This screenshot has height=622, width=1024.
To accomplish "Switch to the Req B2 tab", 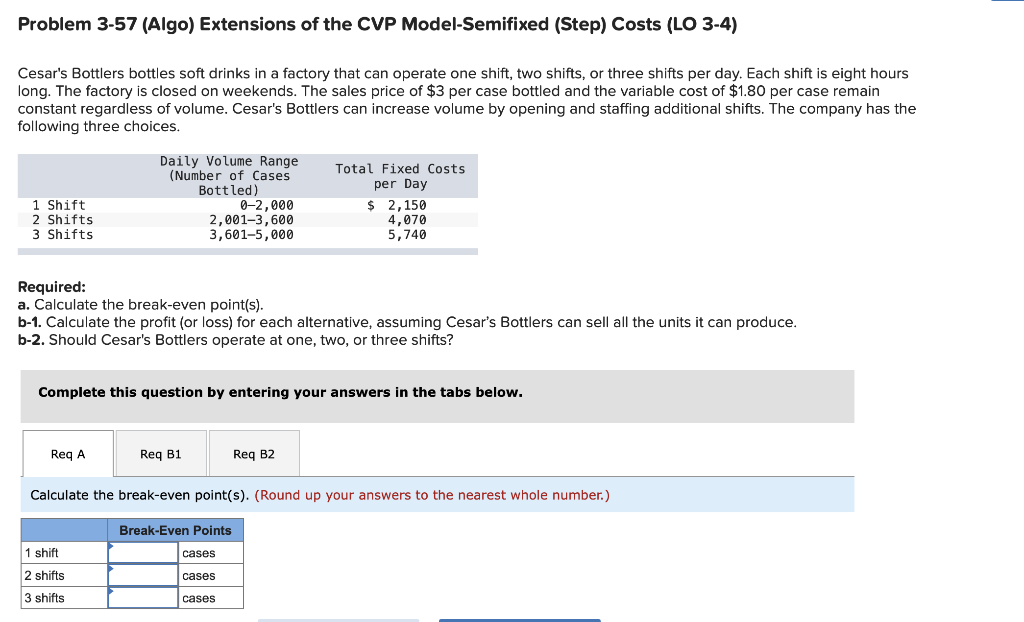I will point(254,453).
